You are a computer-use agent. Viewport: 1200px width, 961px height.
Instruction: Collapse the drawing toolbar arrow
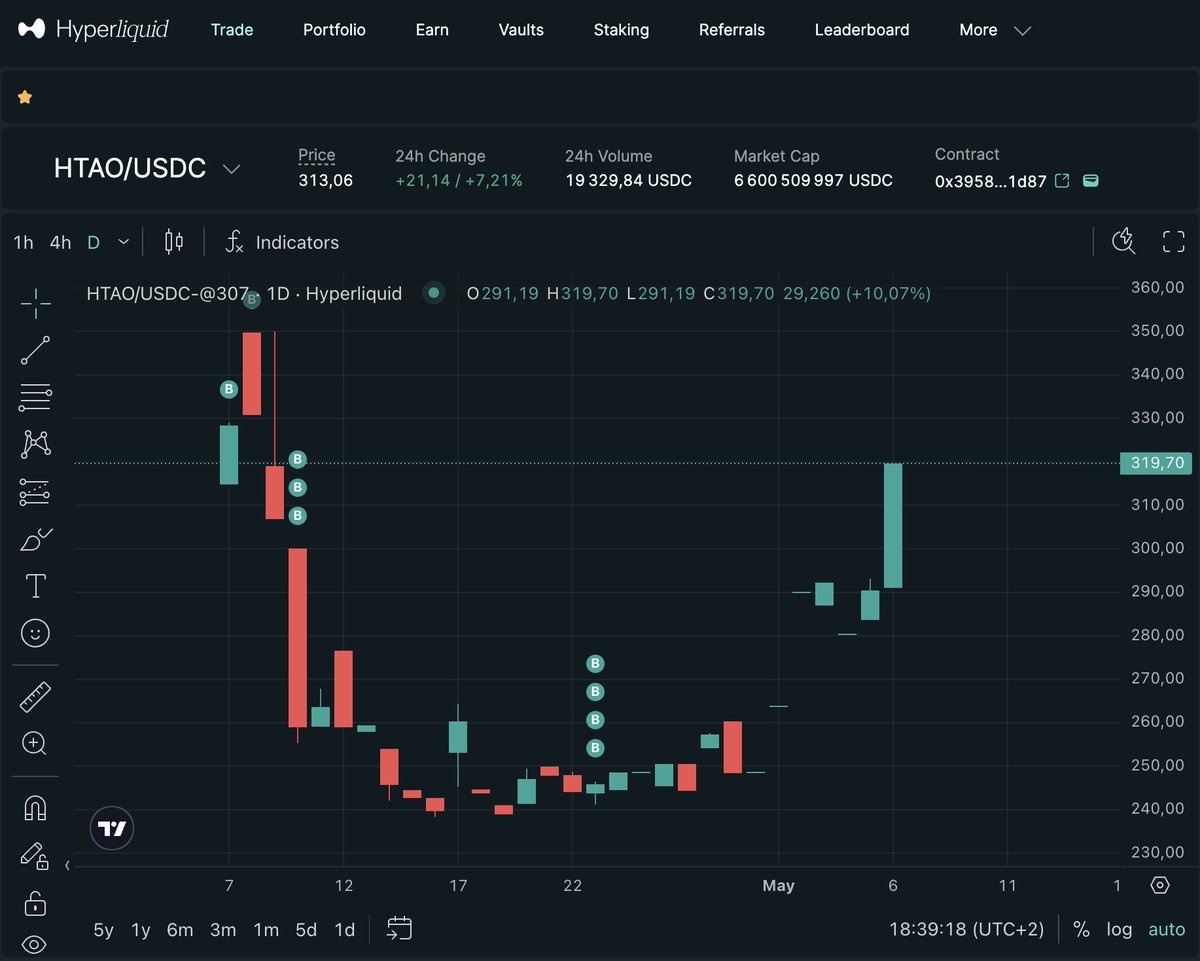(67, 866)
